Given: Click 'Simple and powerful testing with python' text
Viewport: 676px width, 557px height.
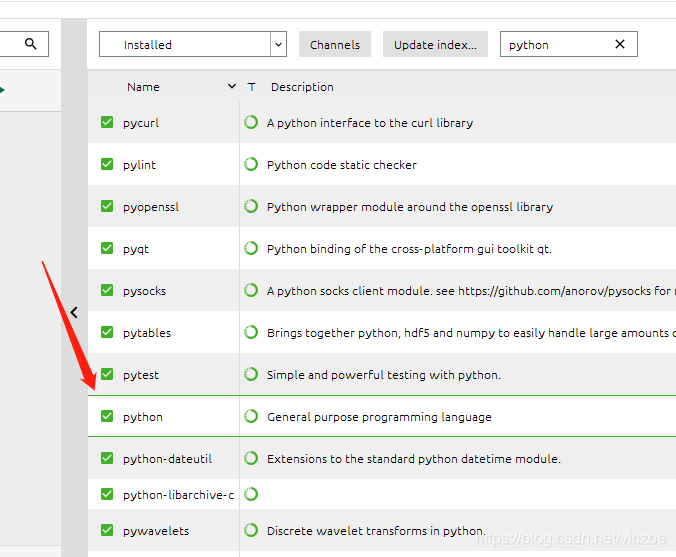Looking at the screenshot, I should (384, 375).
